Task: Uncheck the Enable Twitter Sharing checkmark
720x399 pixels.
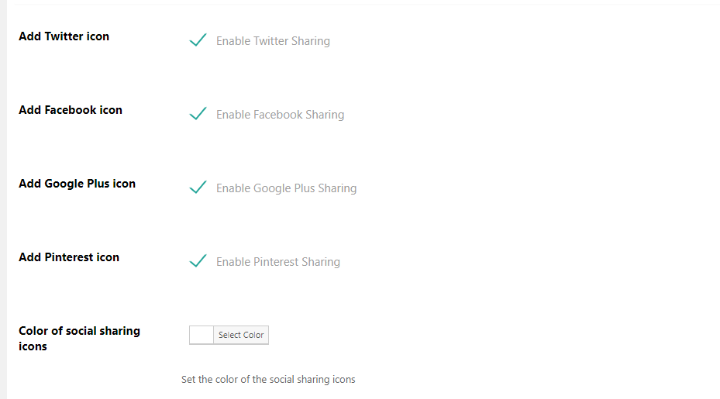Action: tap(198, 40)
